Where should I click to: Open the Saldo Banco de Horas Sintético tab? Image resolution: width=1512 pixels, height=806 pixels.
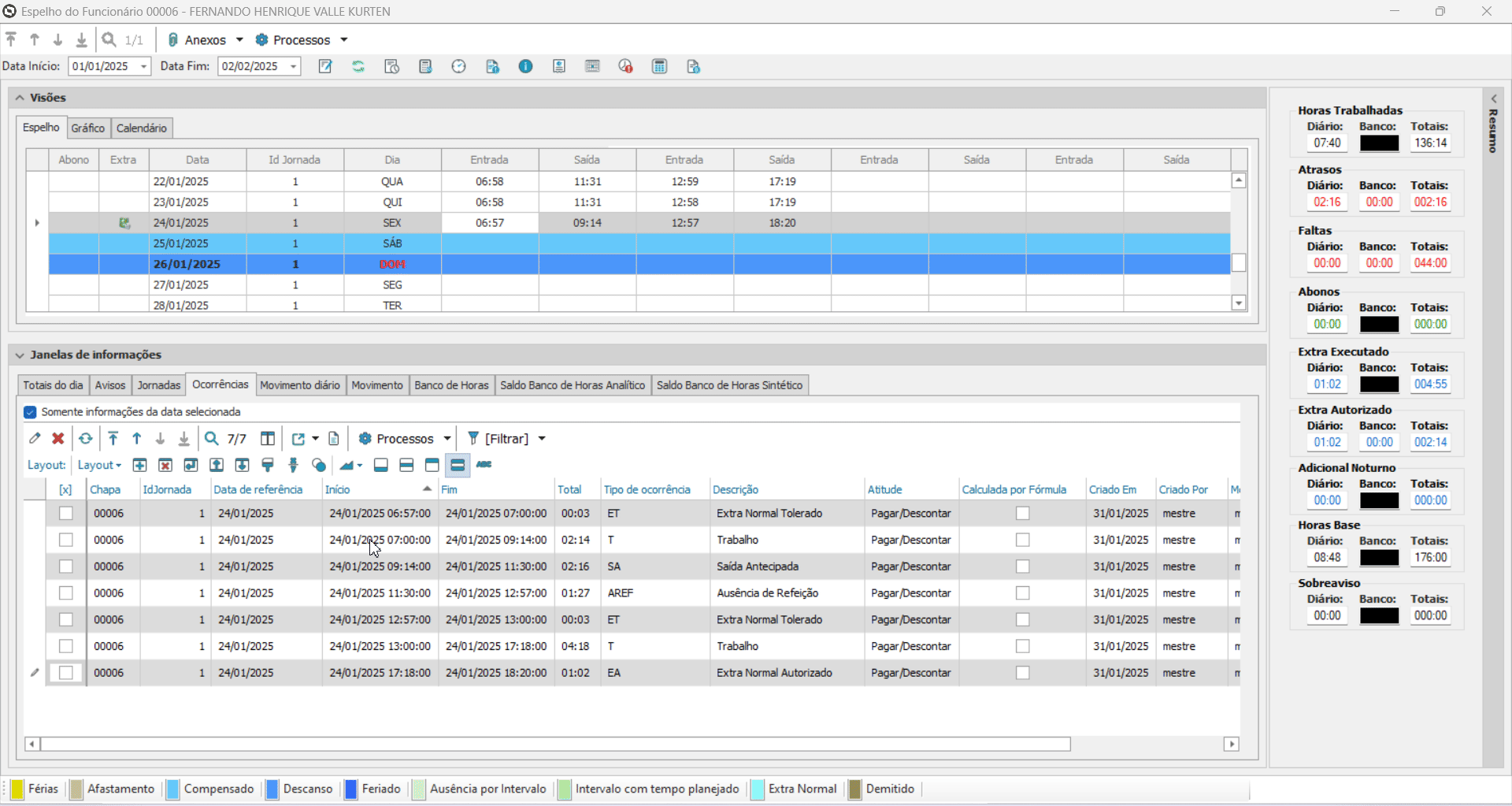pos(729,385)
